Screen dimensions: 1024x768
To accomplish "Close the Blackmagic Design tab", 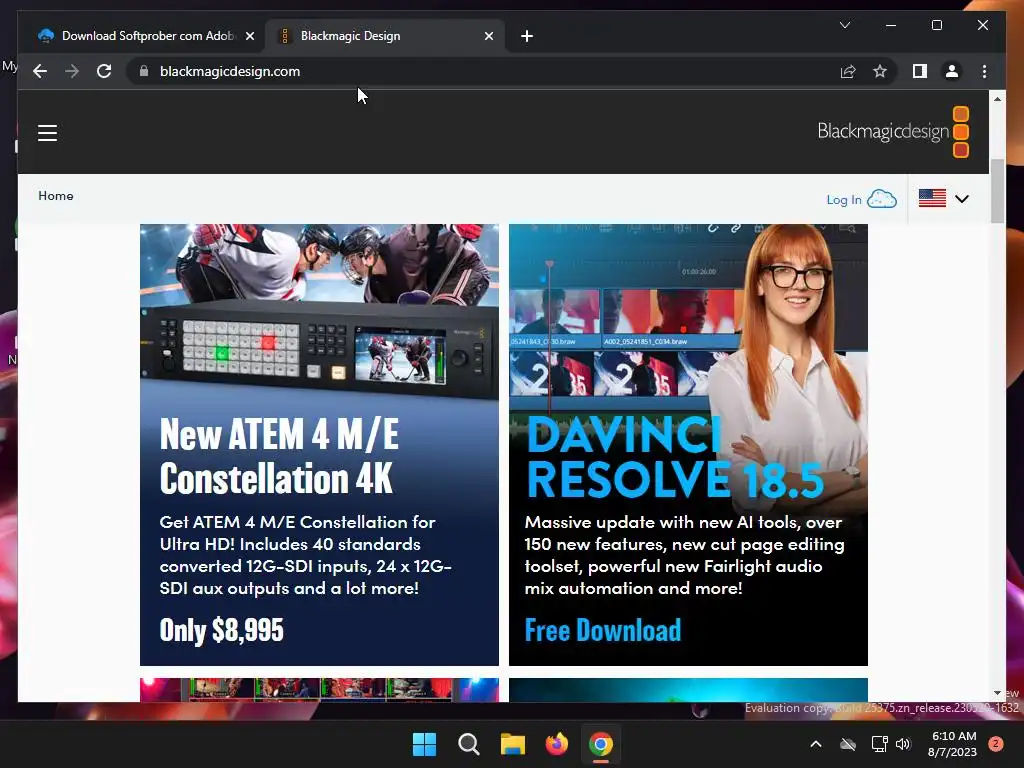I will (x=488, y=36).
